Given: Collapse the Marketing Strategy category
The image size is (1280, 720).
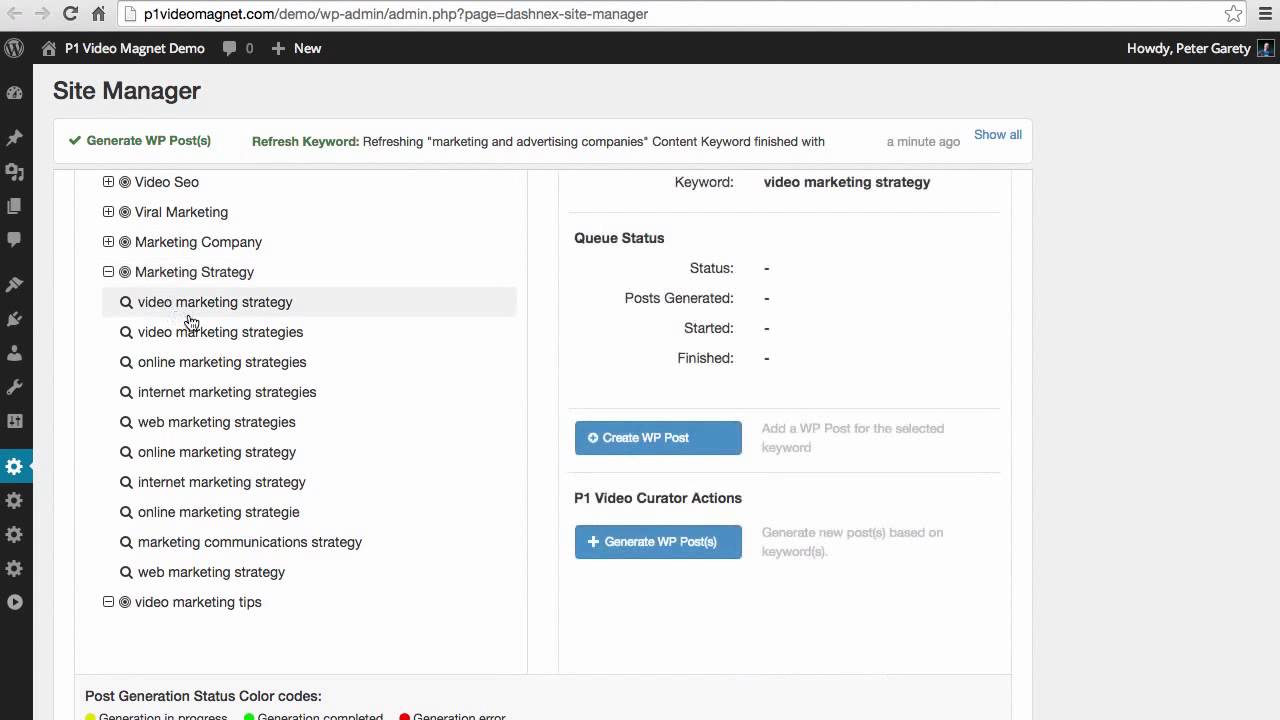Looking at the screenshot, I should click(x=108, y=272).
